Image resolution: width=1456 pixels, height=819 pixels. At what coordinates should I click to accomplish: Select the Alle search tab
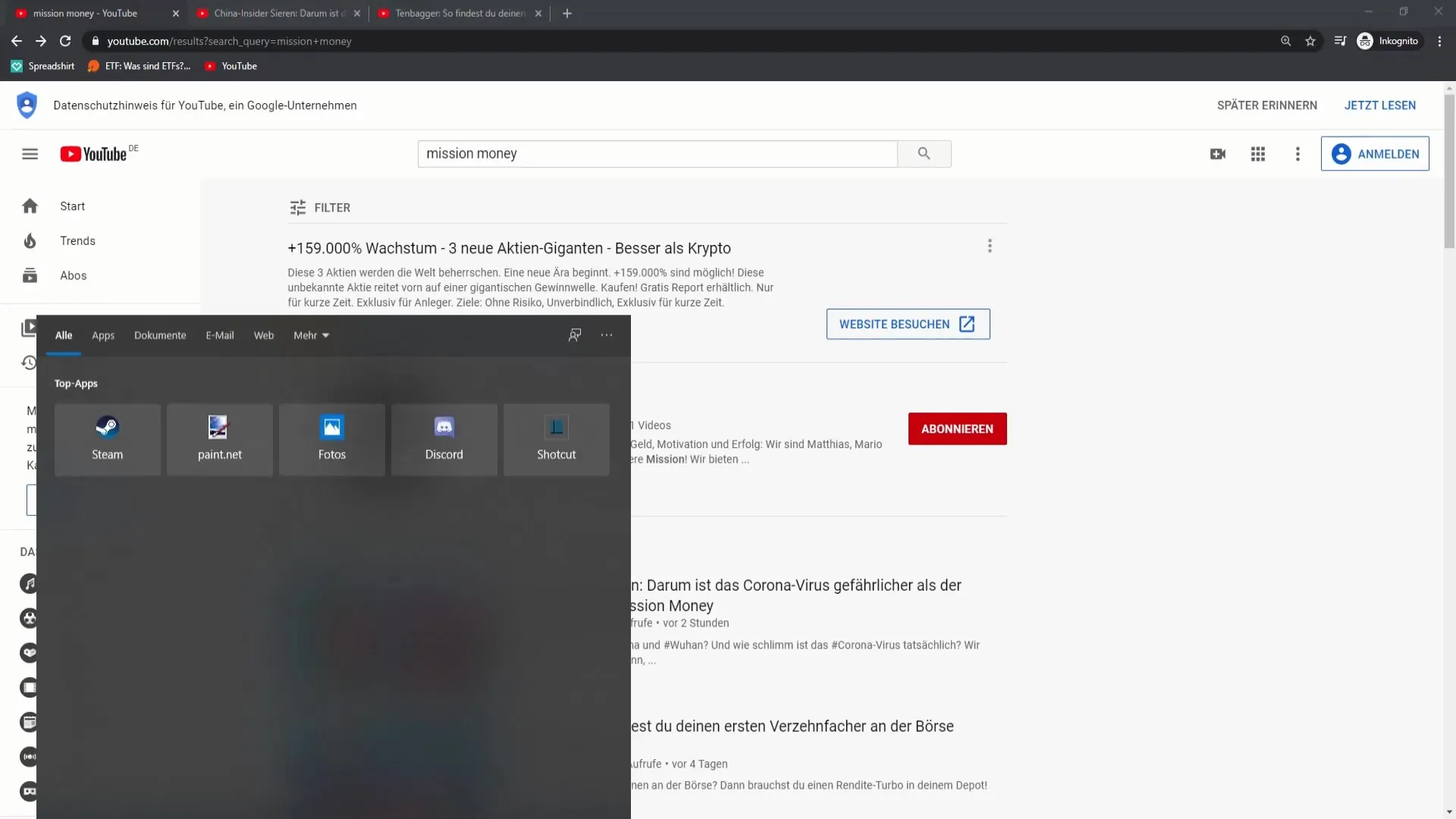pos(64,335)
